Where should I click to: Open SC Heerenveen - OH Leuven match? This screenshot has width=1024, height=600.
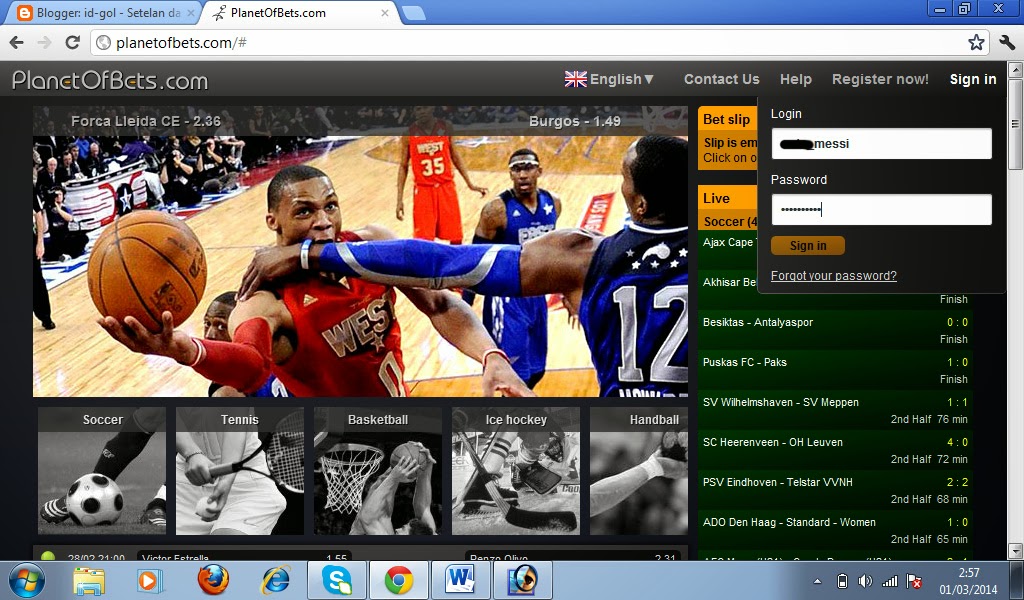835,450
